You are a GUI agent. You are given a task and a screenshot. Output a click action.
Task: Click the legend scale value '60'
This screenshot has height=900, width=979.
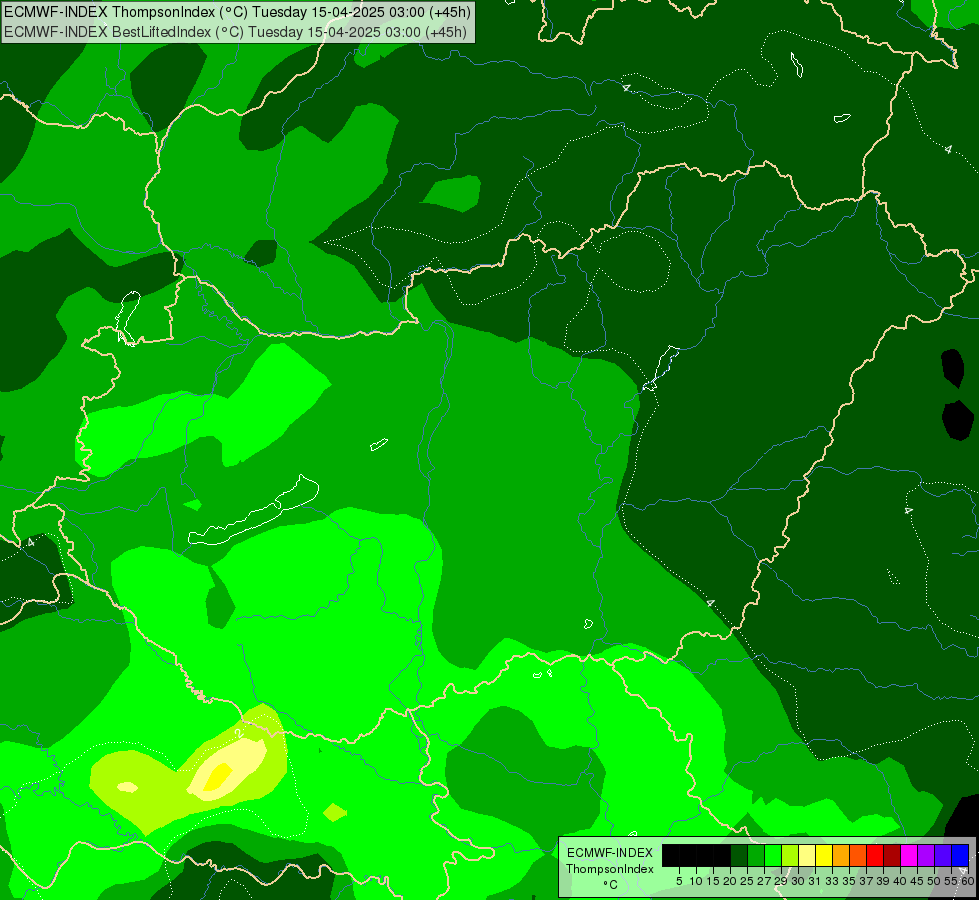pyautogui.click(x=967, y=881)
